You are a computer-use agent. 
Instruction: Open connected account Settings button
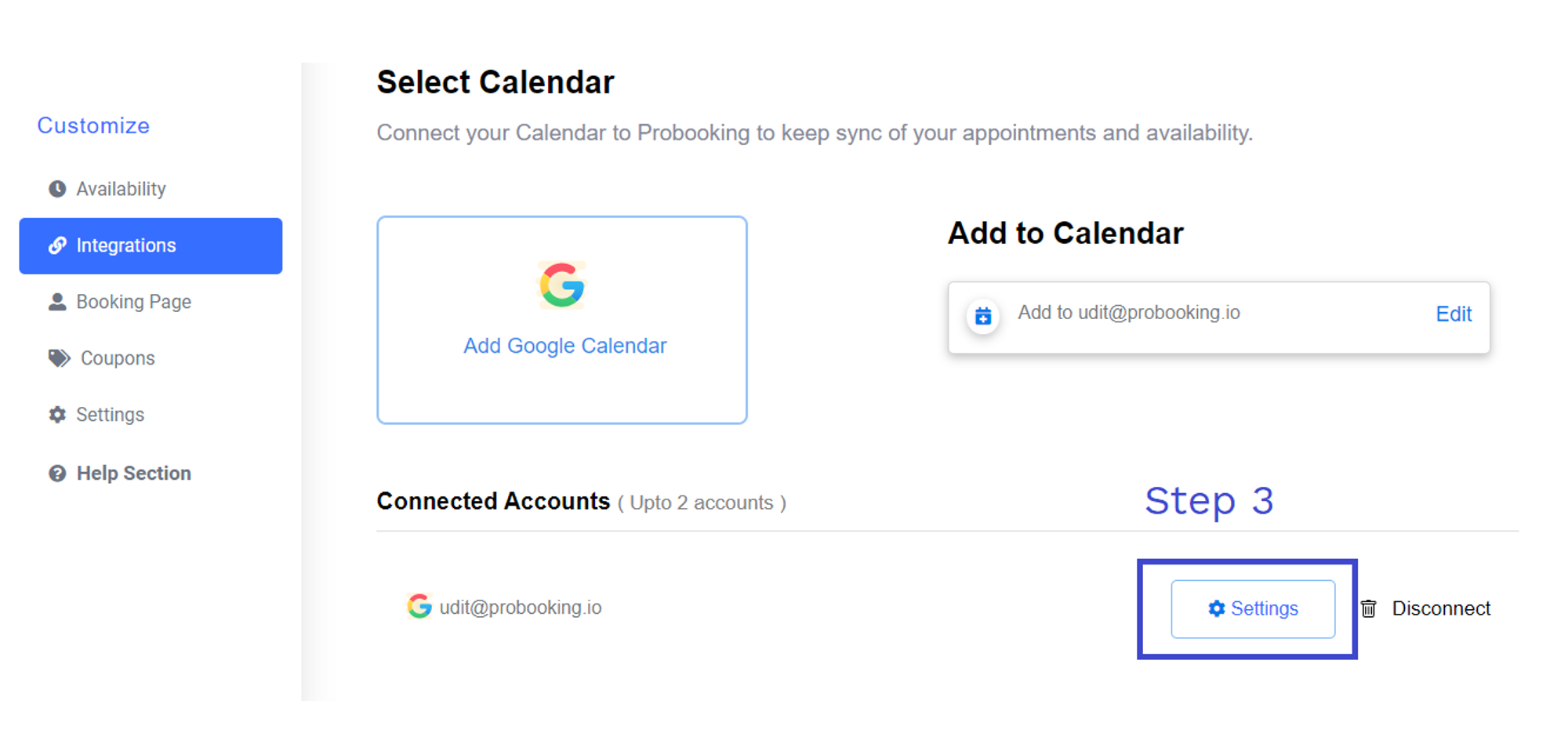(1253, 609)
